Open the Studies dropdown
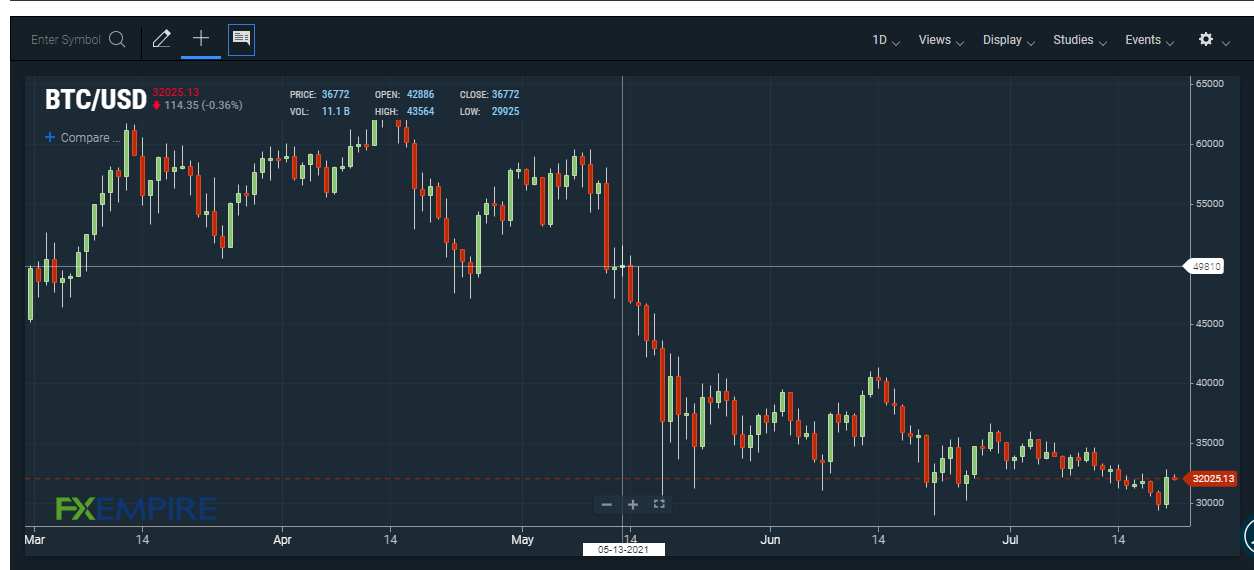Image resolution: width=1254 pixels, height=570 pixels. click(1080, 40)
